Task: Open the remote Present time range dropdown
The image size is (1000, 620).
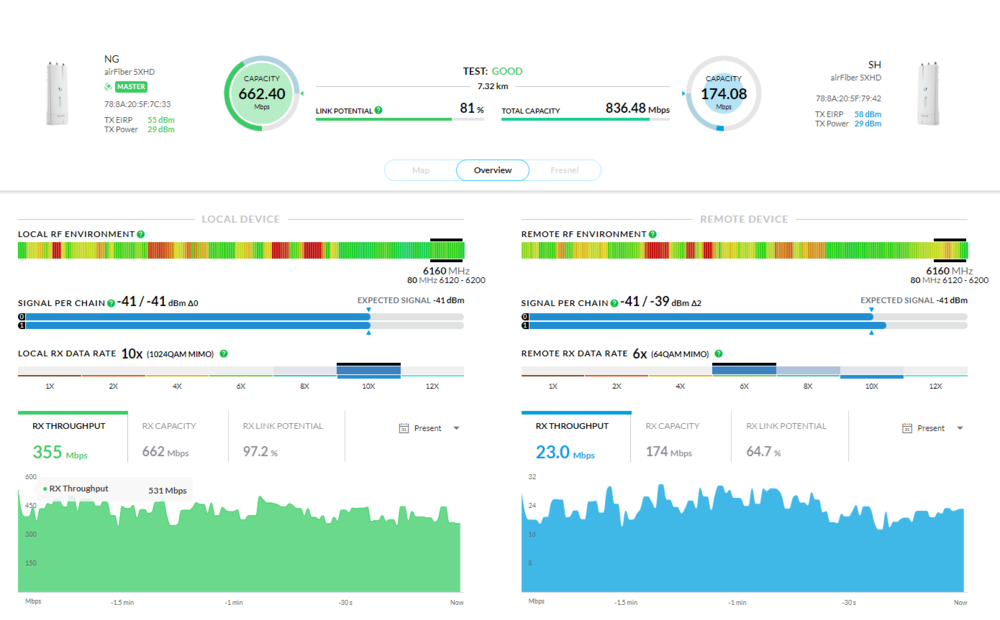Action: pos(933,428)
